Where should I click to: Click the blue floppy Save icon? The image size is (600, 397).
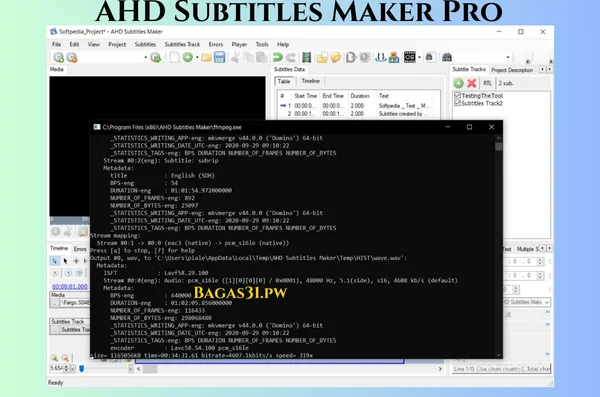(x=220, y=57)
